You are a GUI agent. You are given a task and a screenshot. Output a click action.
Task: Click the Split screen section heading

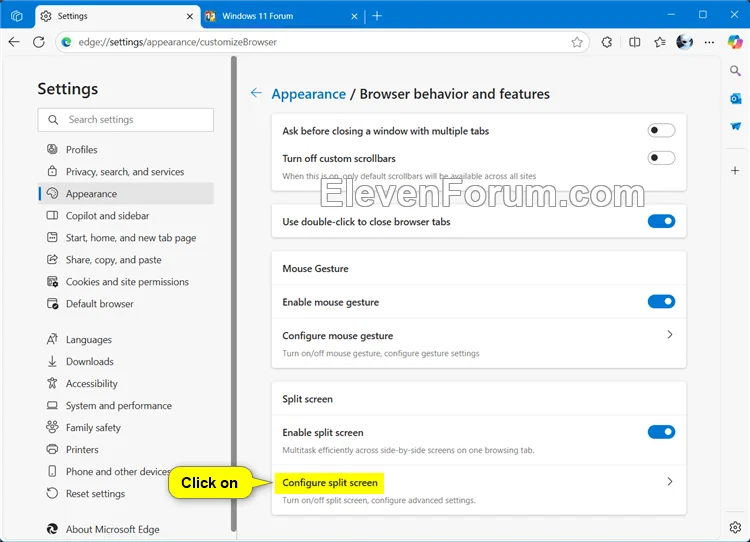[x=307, y=399]
